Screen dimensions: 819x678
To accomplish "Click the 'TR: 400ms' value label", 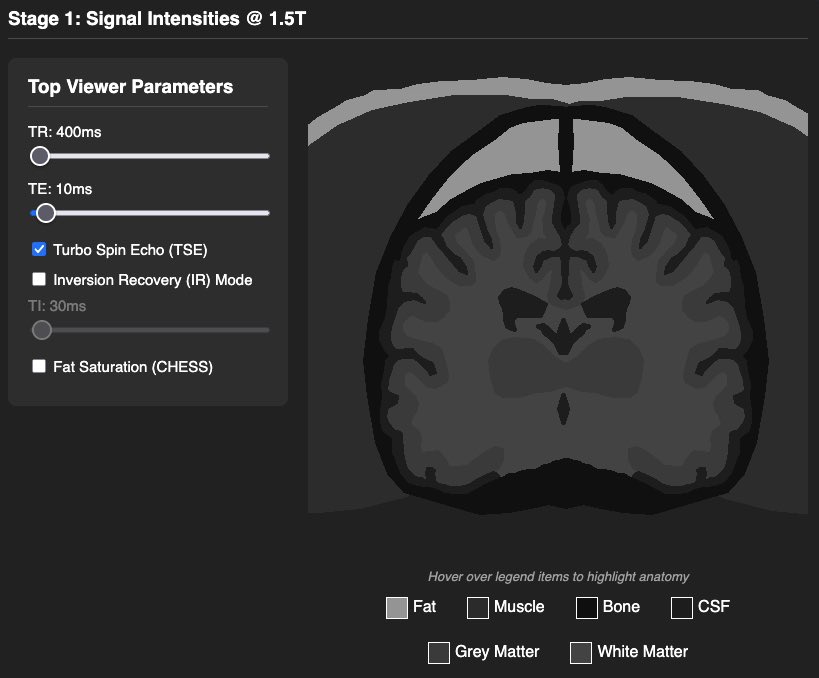I will click(65, 132).
